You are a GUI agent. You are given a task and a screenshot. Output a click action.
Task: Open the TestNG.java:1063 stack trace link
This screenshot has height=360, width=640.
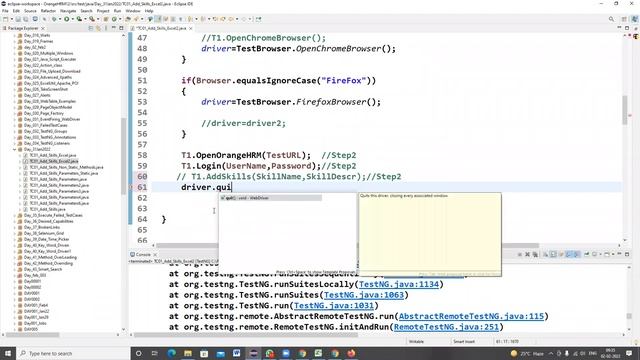tap(364, 295)
